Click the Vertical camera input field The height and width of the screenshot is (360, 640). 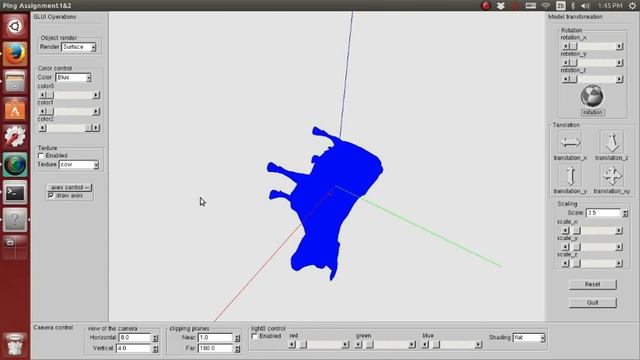(x=133, y=349)
